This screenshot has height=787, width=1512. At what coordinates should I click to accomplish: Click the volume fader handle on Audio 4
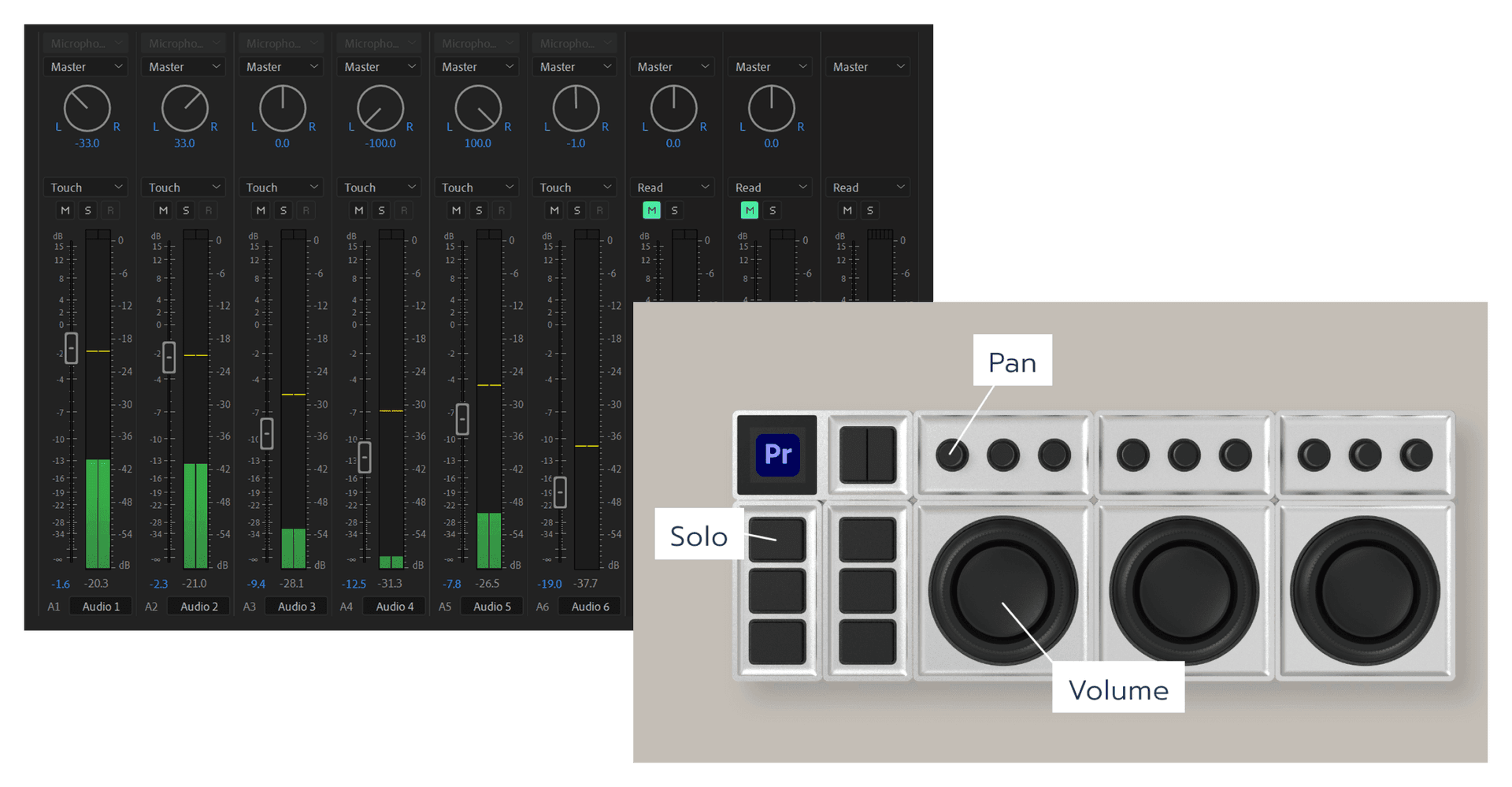coord(363,455)
